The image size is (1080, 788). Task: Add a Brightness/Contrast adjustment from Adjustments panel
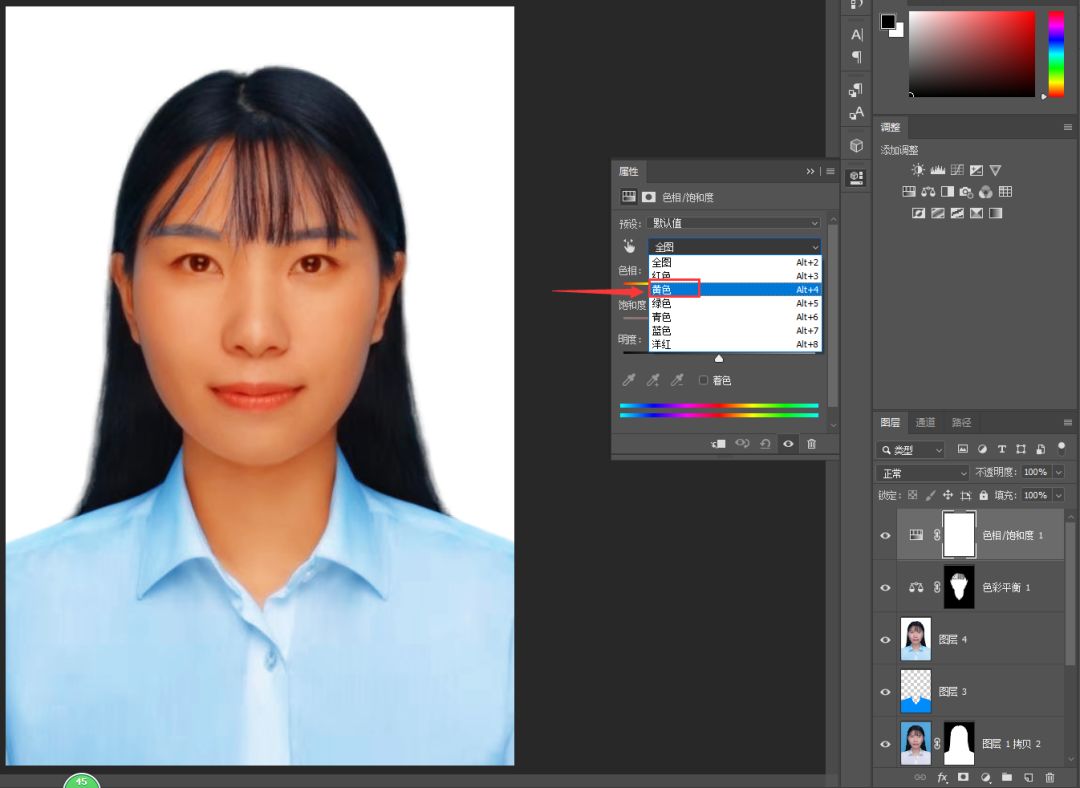coord(918,171)
